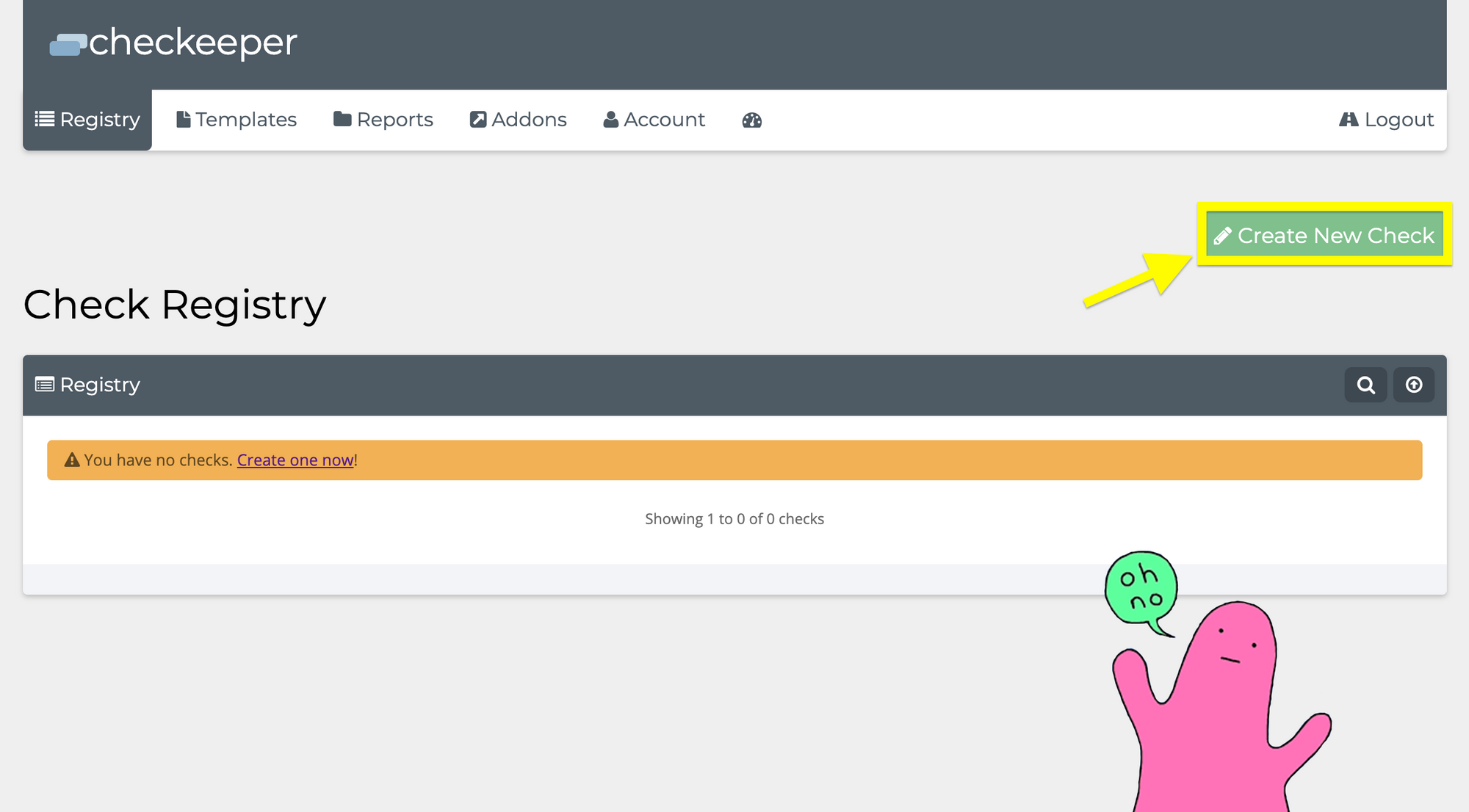Click Logout
Image resolution: width=1469 pixels, height=812 pixels.
pyautogui.click(x=1387, y=120)
